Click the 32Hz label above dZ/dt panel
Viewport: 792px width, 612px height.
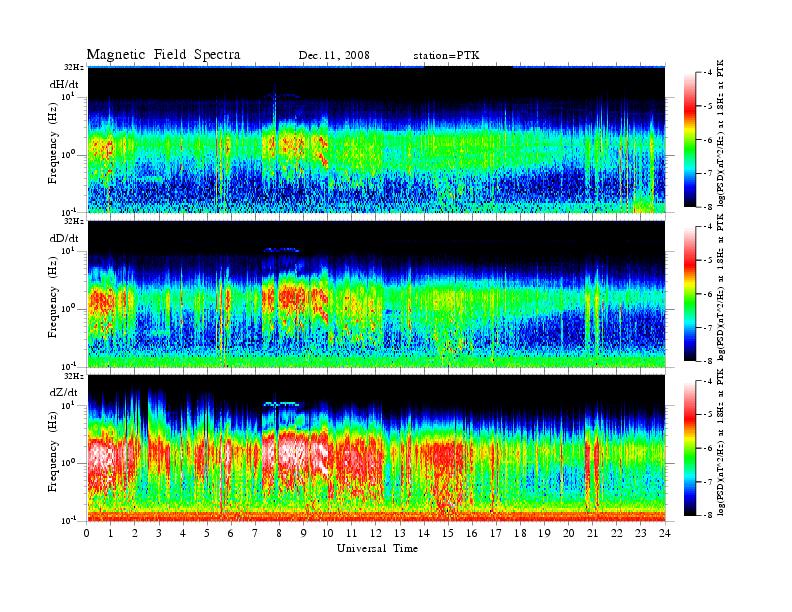(73, 376)
